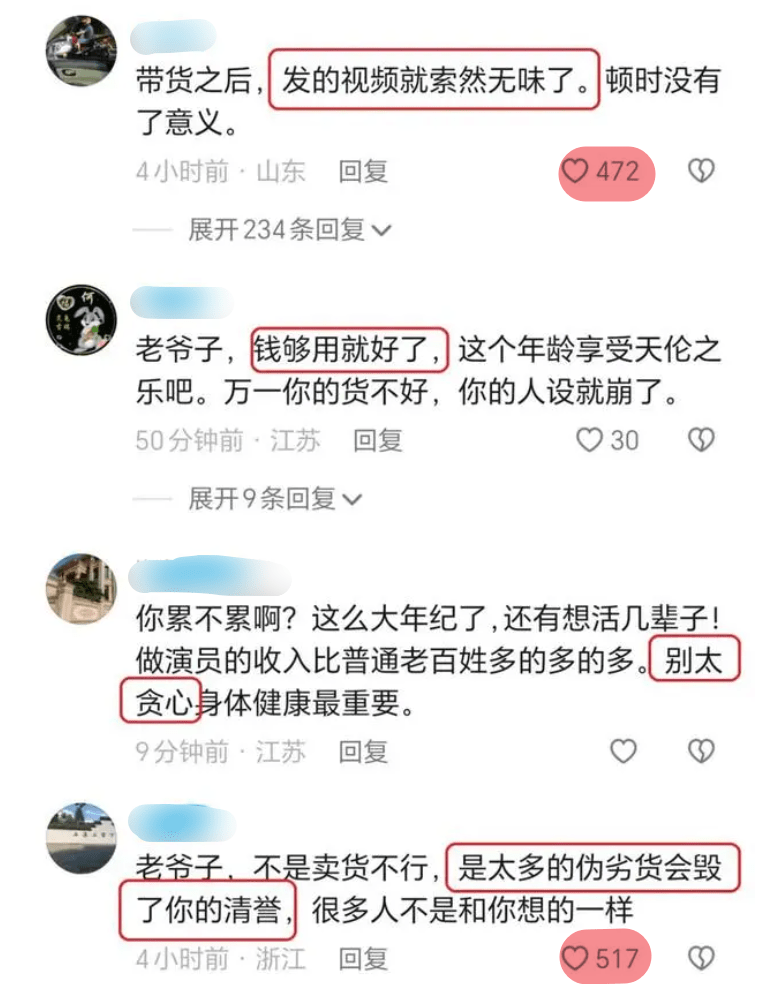764x984 pixels.
Task: Open third commenter's building avatar
Action: pos(82,589)
